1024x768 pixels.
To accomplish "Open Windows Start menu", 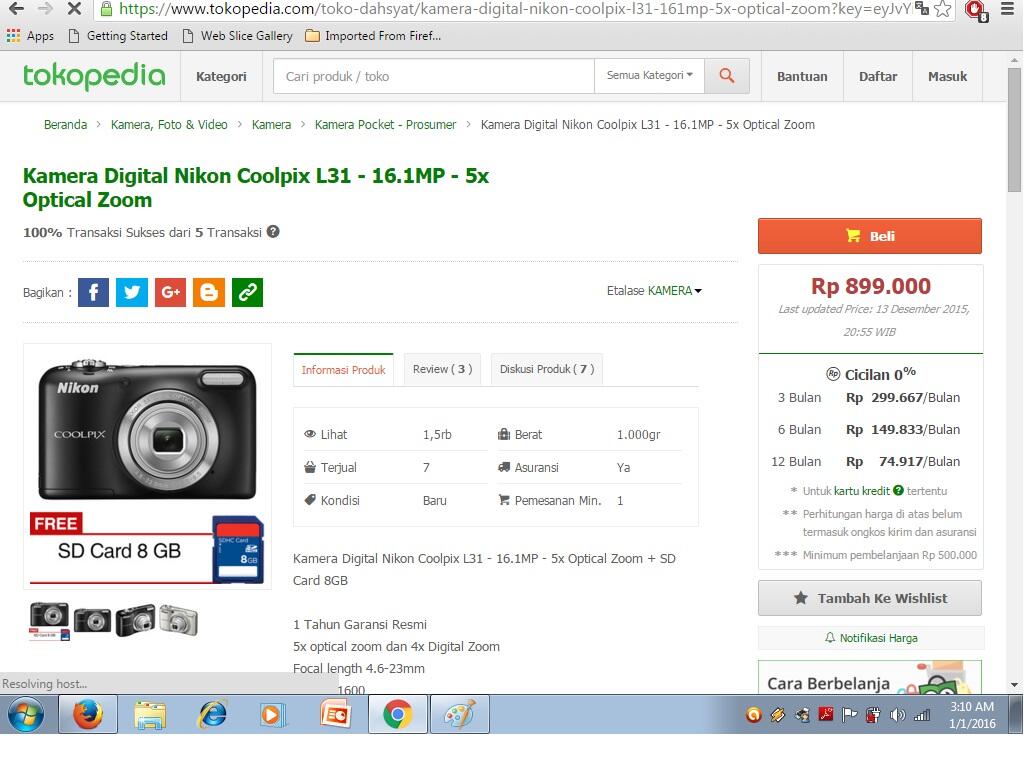I will coord(26,714).
